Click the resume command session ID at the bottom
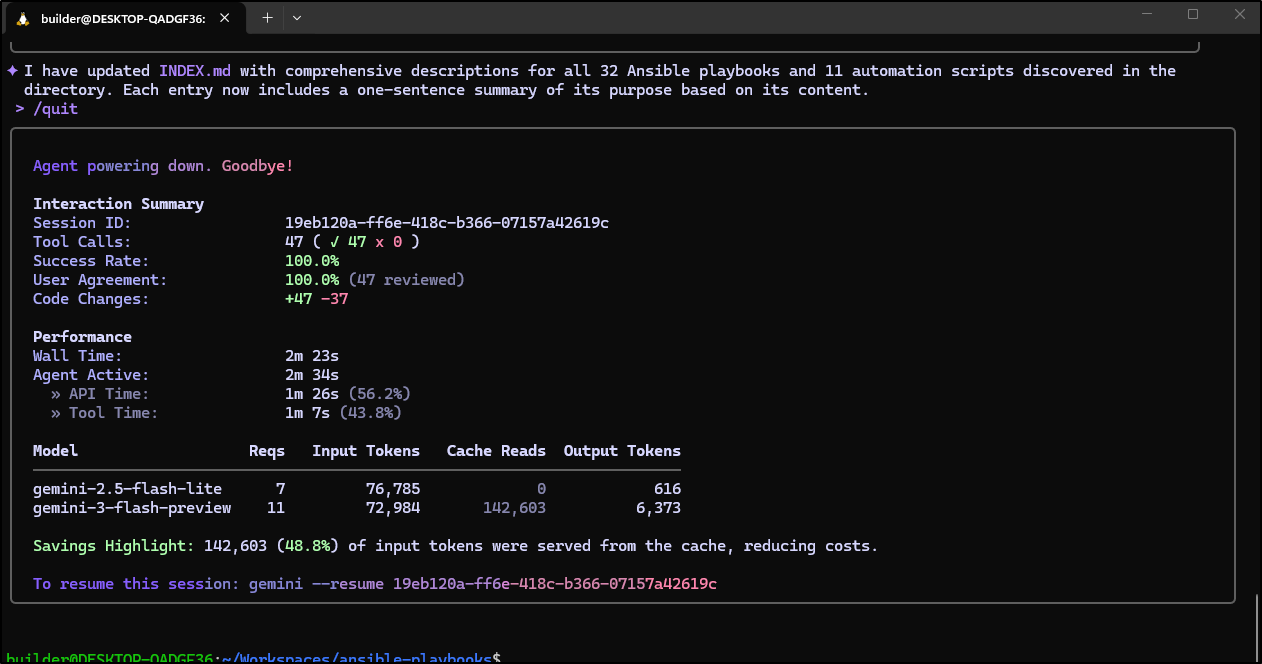 click(x=554, y=584)
